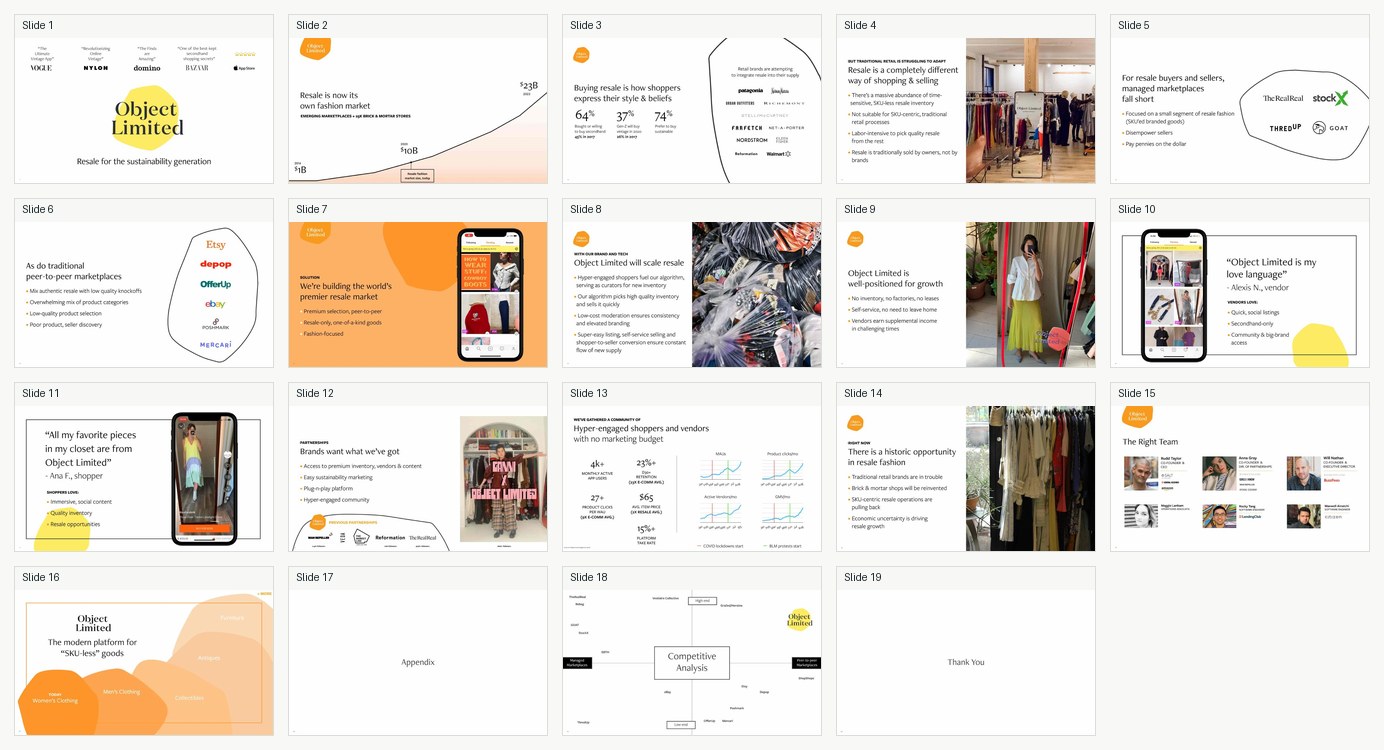This screenshot has width=1384, height=750.
Task: Open Slide 17 Appendix thumbnail
Action: [418, 662]
